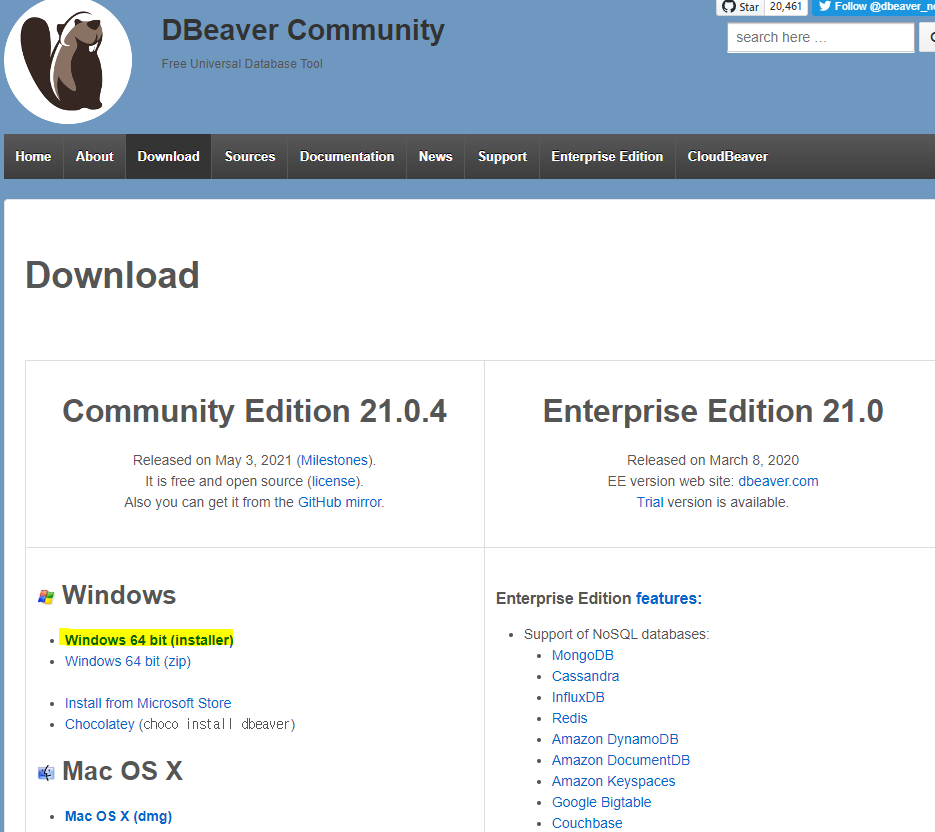Click the 'Enterprise Edition 21.0' heading

pyautogui.click(x=713, y=412)
